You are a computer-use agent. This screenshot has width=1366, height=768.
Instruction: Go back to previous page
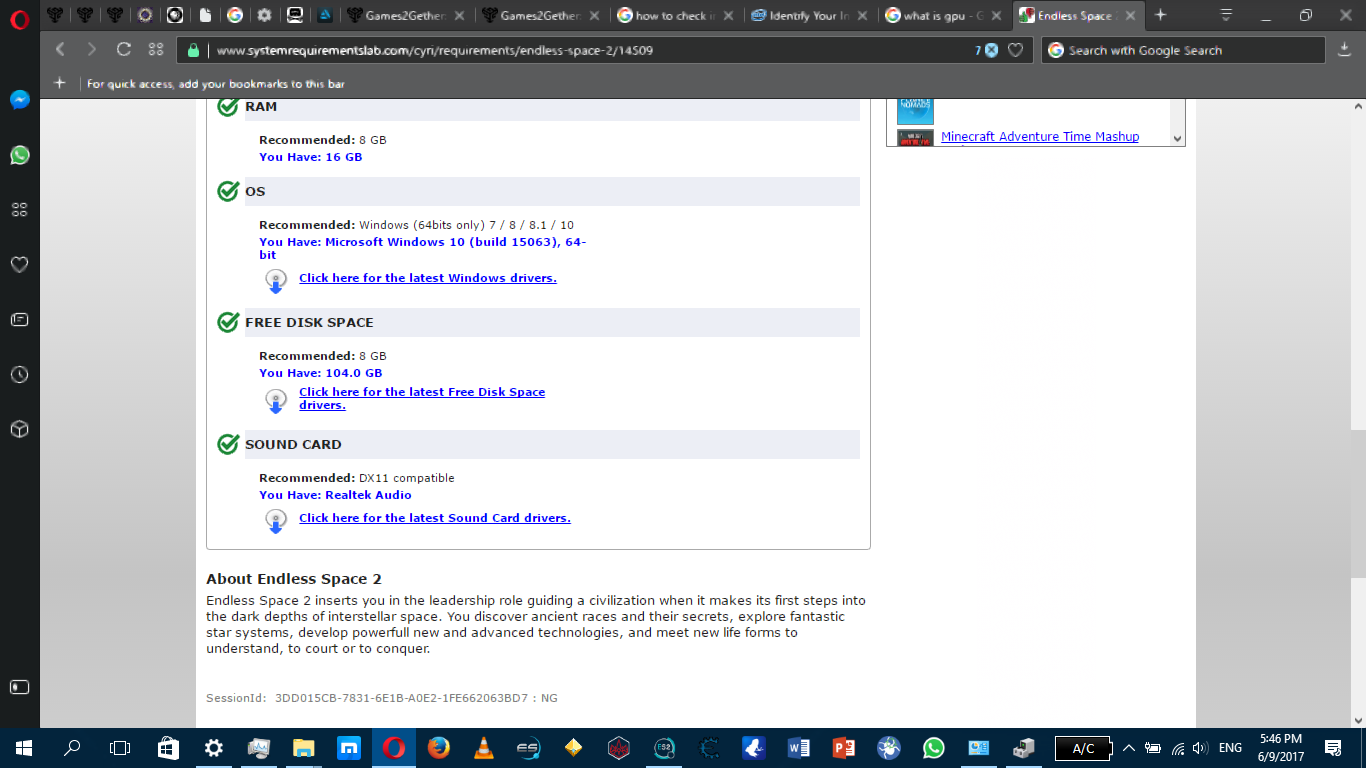pos(60,50)
